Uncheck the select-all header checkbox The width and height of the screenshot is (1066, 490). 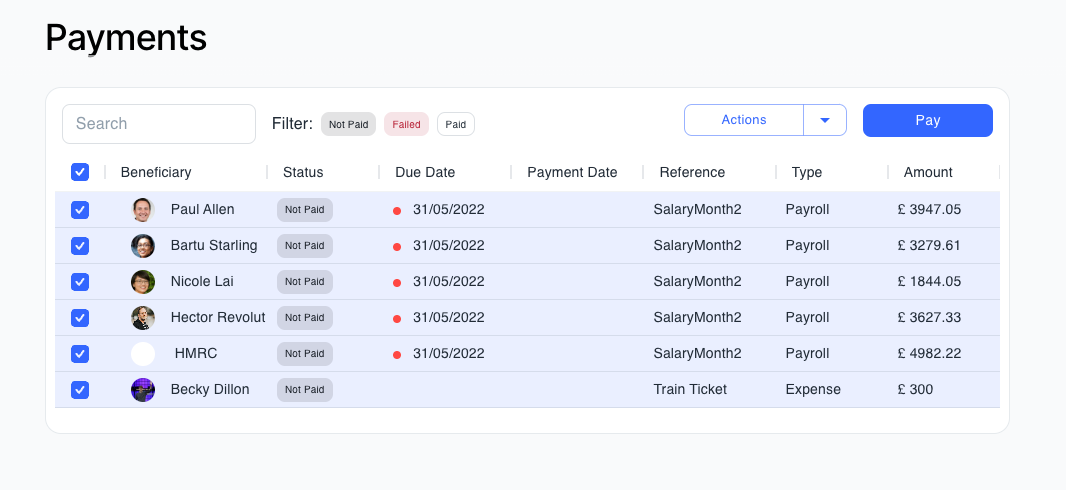pos(80,172)
